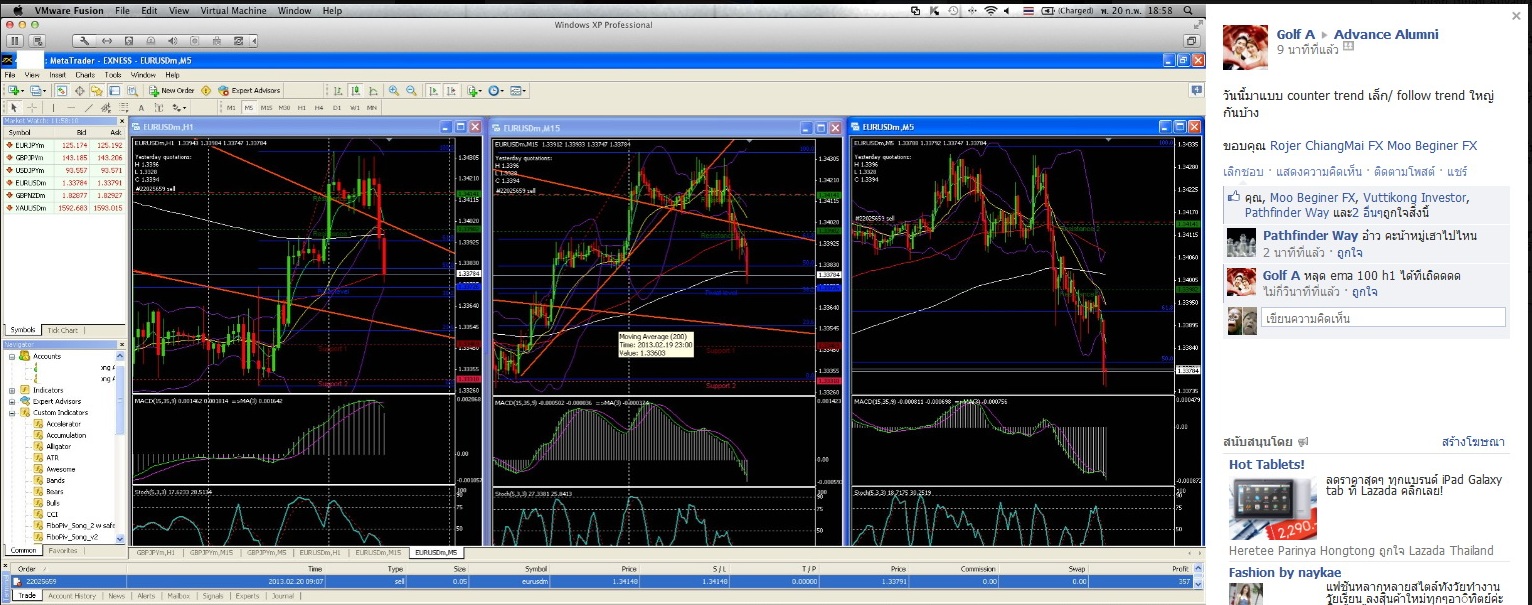The width and height of the screenshot is (1532, 605).
Task: Pause the virtual machine in VMware toolbar
Action: coord(15,41)
